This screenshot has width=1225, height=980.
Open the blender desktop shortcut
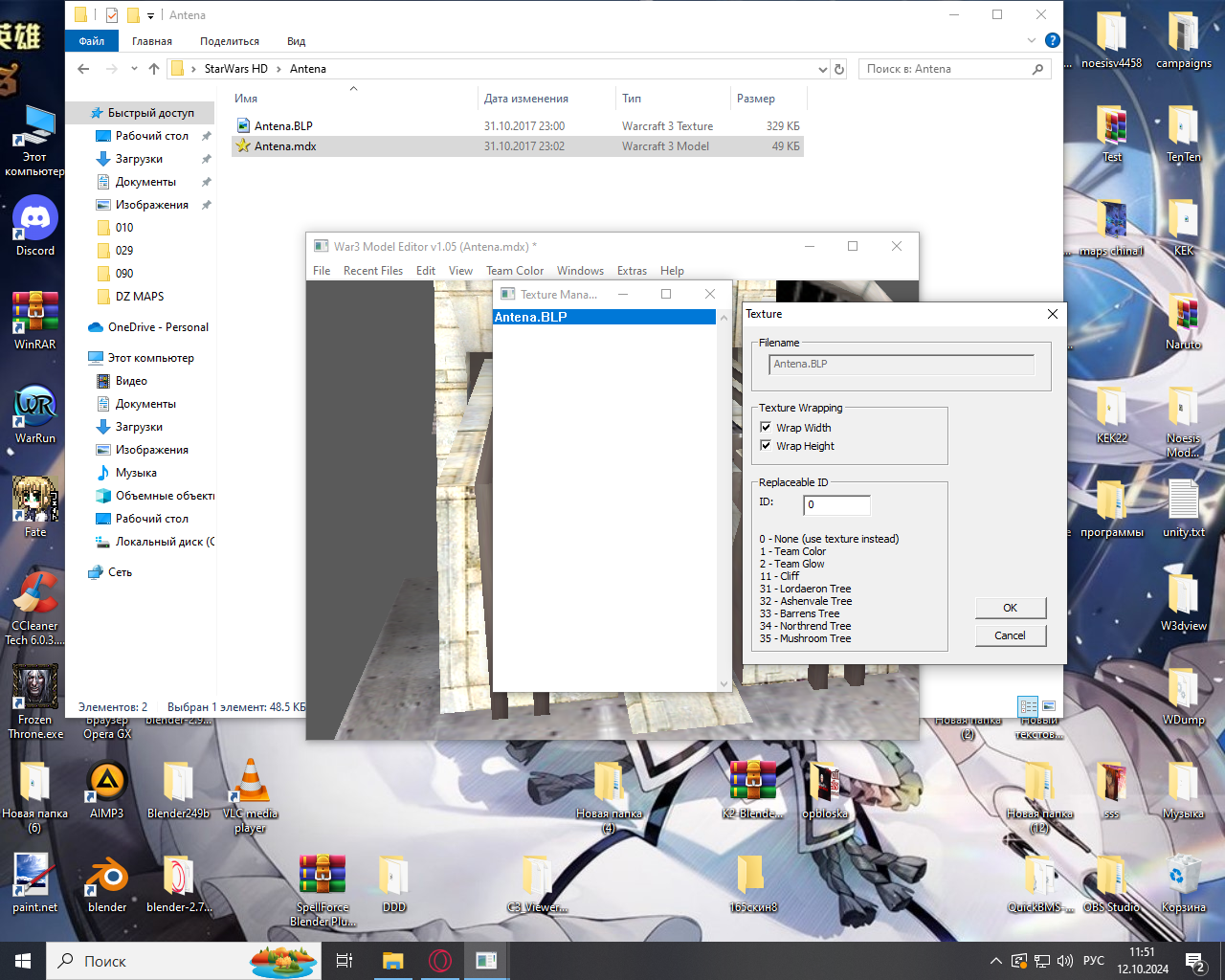tap(107, 882)
